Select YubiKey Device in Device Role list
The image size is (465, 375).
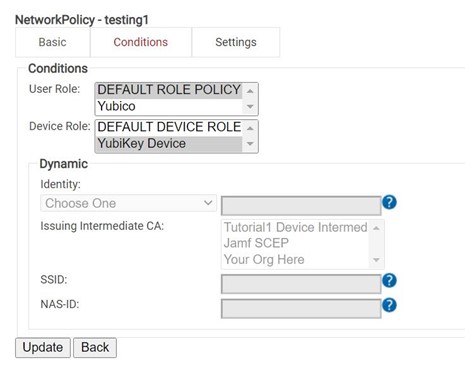(x=169, y=144)
